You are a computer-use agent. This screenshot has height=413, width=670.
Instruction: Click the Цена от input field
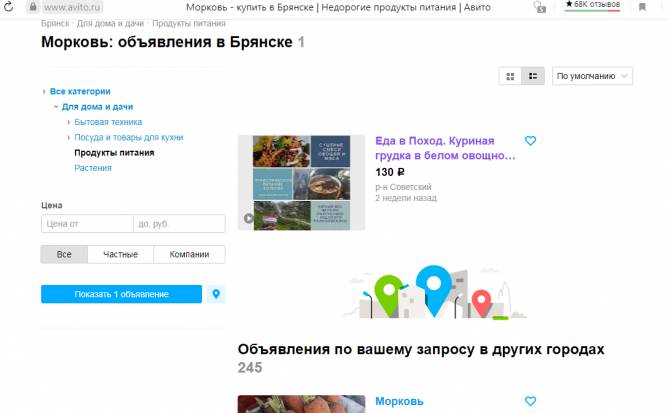pyautogui.click(x=86, y=224)
